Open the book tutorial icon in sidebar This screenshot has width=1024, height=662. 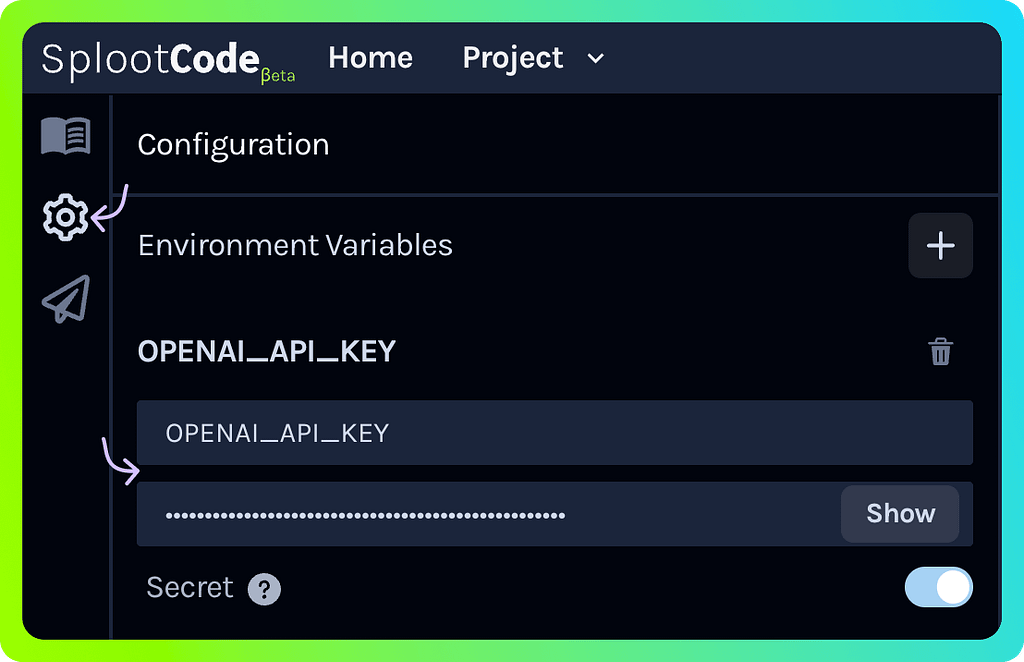pos(66,136)
